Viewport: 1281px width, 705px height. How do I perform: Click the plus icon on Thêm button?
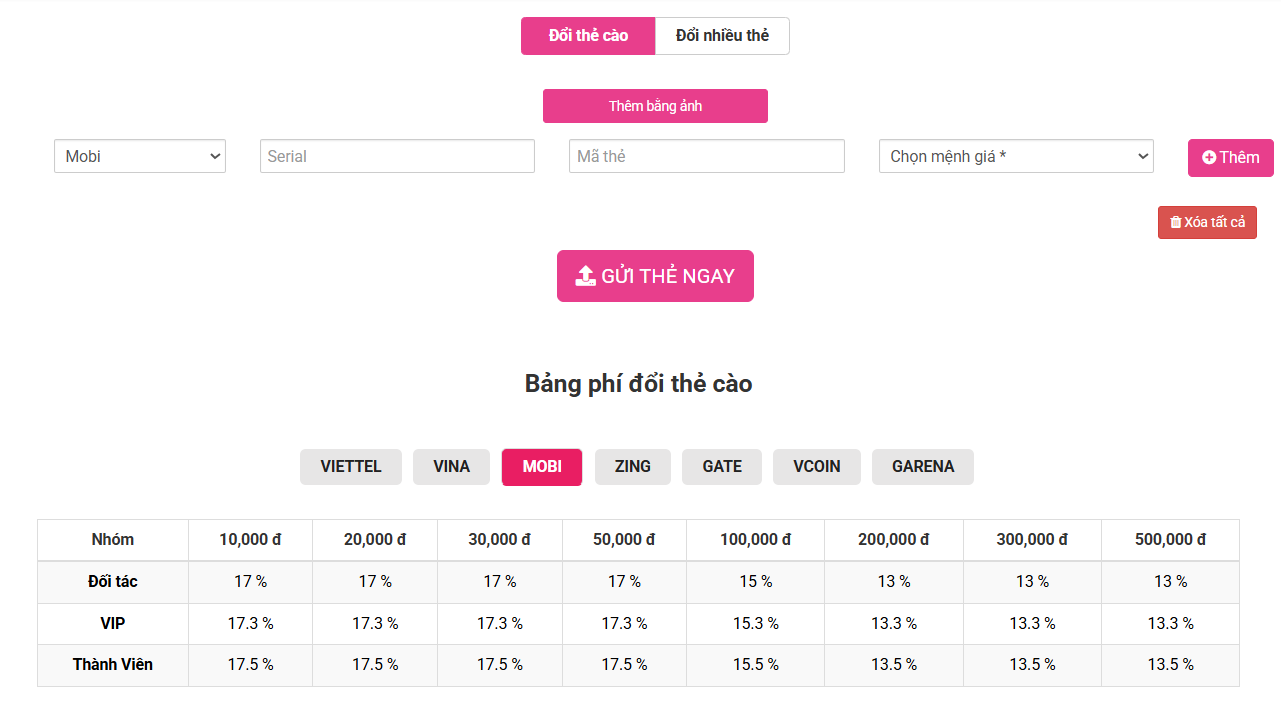tap(1209, 158)
